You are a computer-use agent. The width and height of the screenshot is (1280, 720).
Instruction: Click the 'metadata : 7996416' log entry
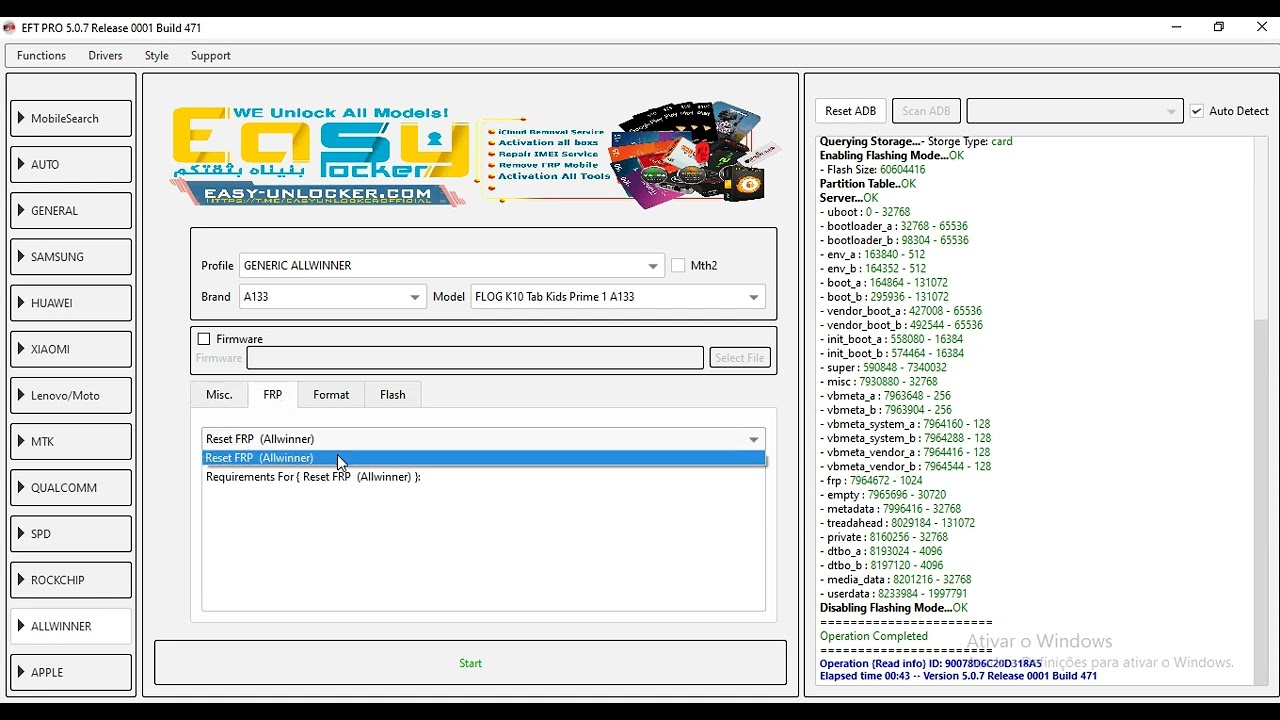click(x=890, y=509)
